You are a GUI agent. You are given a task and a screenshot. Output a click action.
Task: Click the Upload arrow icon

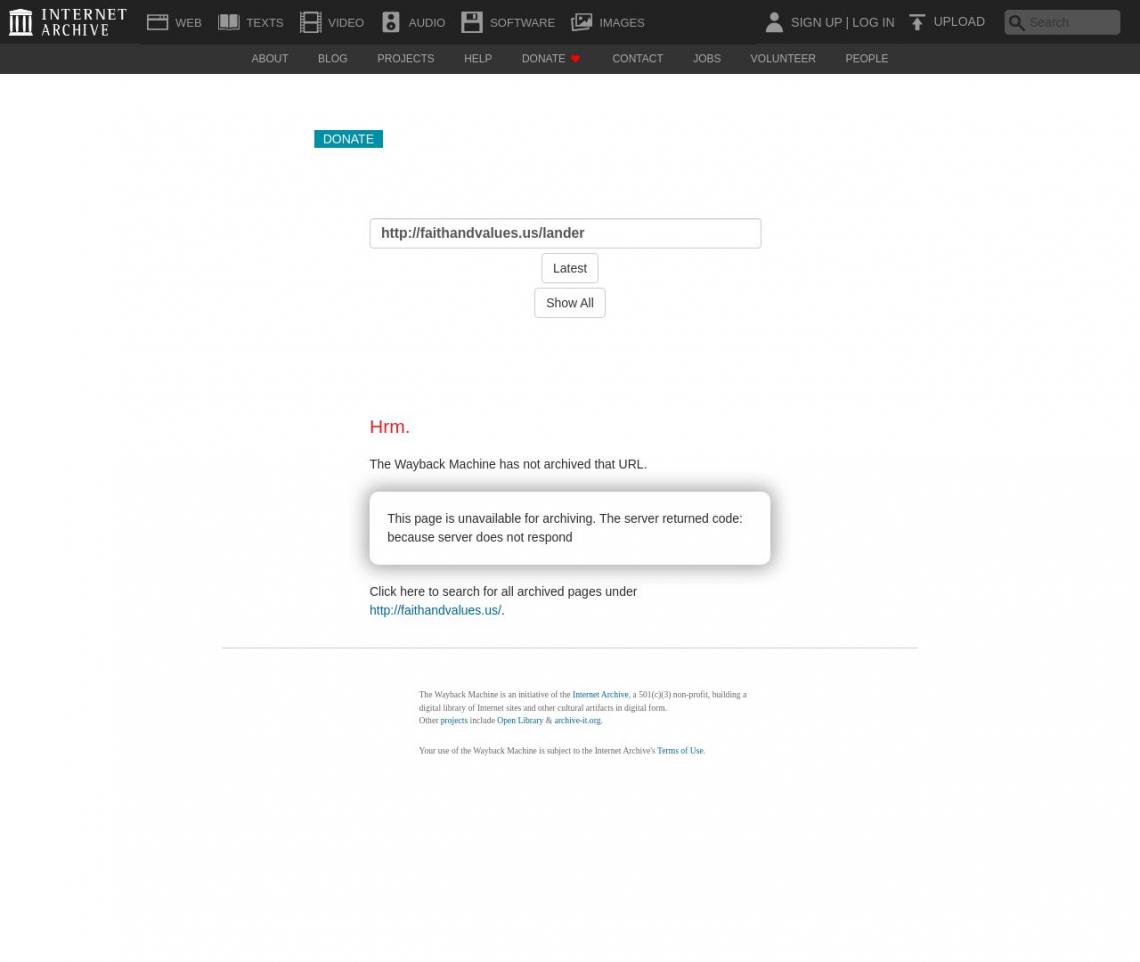[917, 22]
